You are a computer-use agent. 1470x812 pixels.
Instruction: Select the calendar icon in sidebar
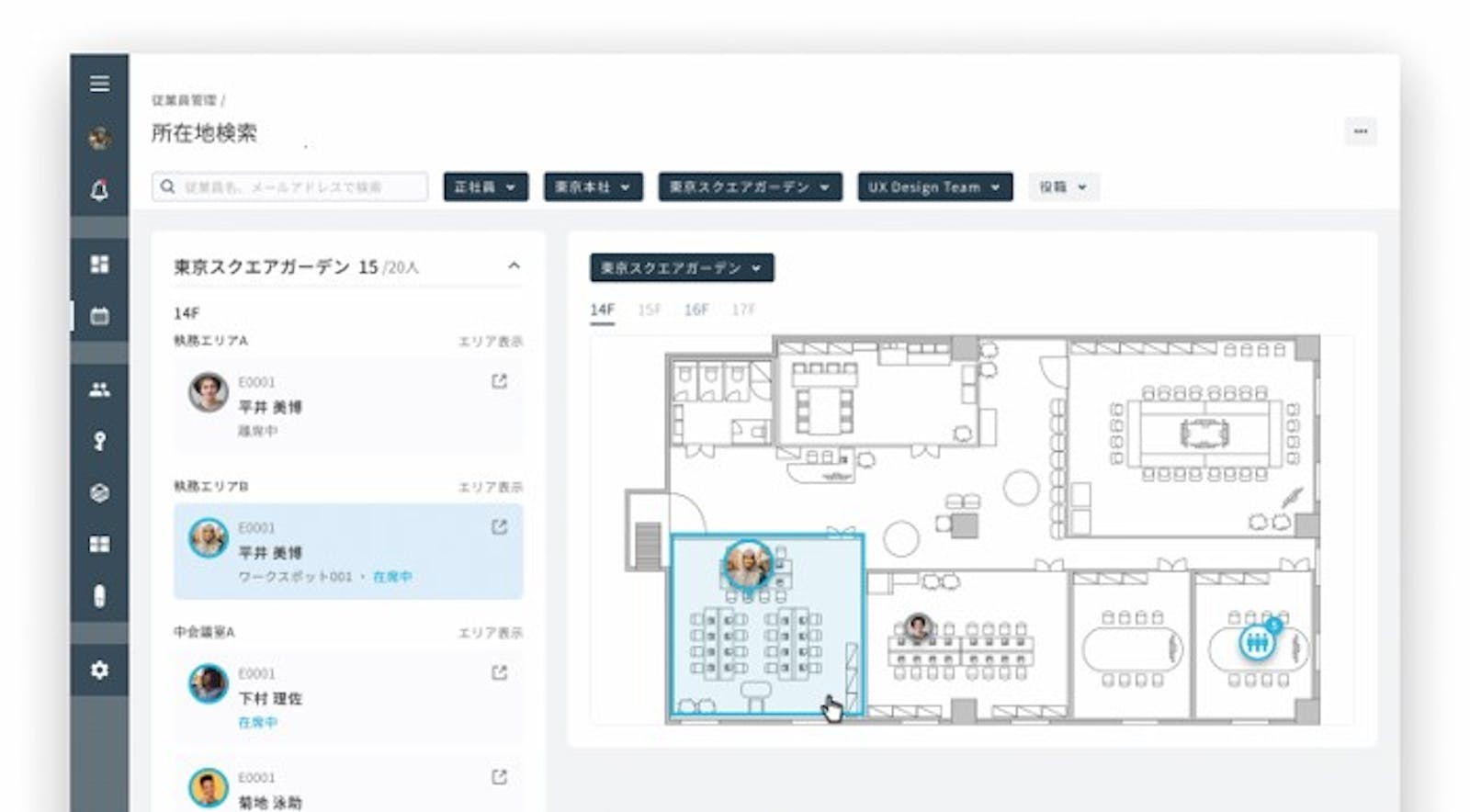[x=99, y=317]
